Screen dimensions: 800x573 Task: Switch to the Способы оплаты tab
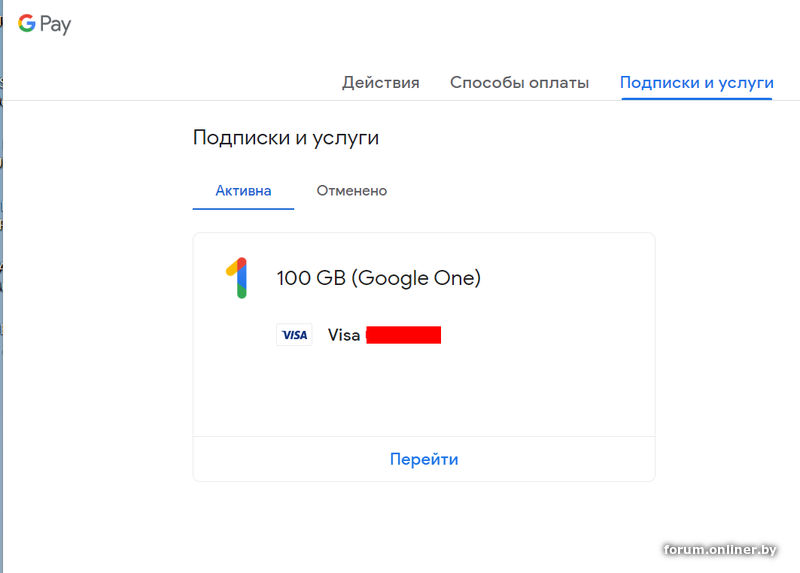[519, 83]
